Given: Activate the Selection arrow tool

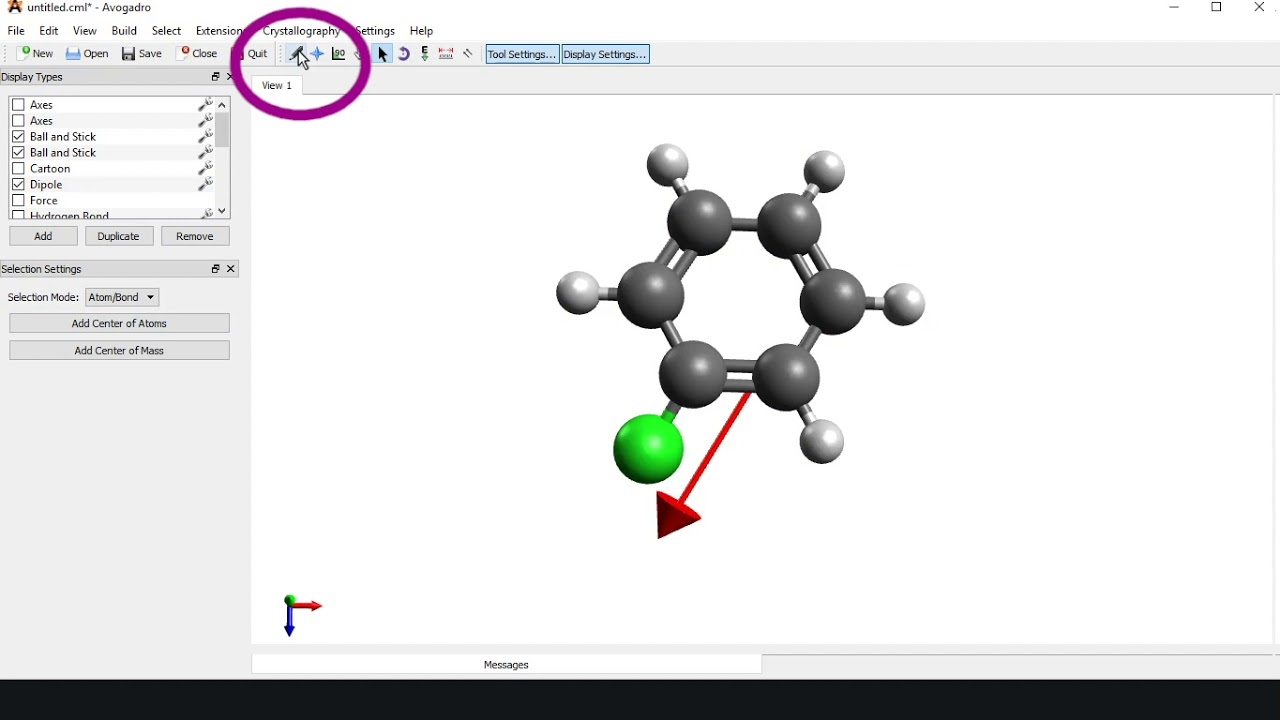Looking at the screenshot, I should coord(382,54).
